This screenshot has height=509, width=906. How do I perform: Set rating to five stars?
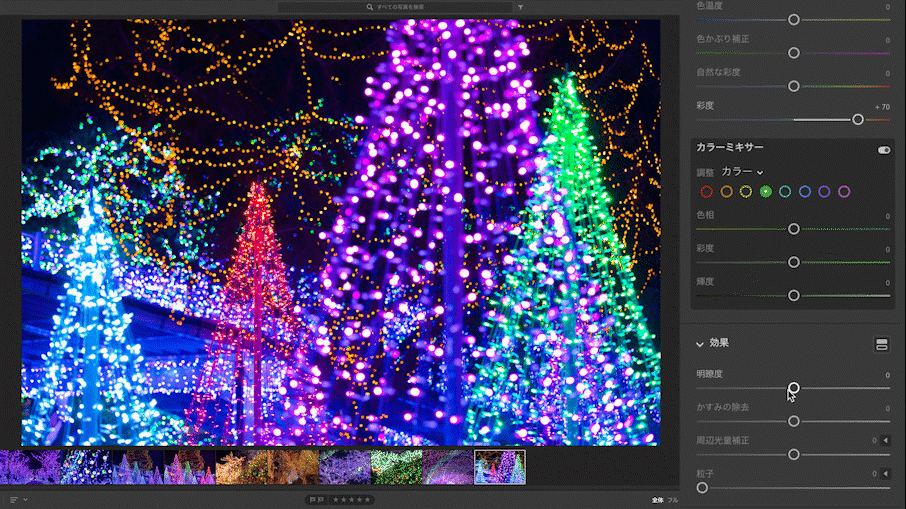coord(367,500)
